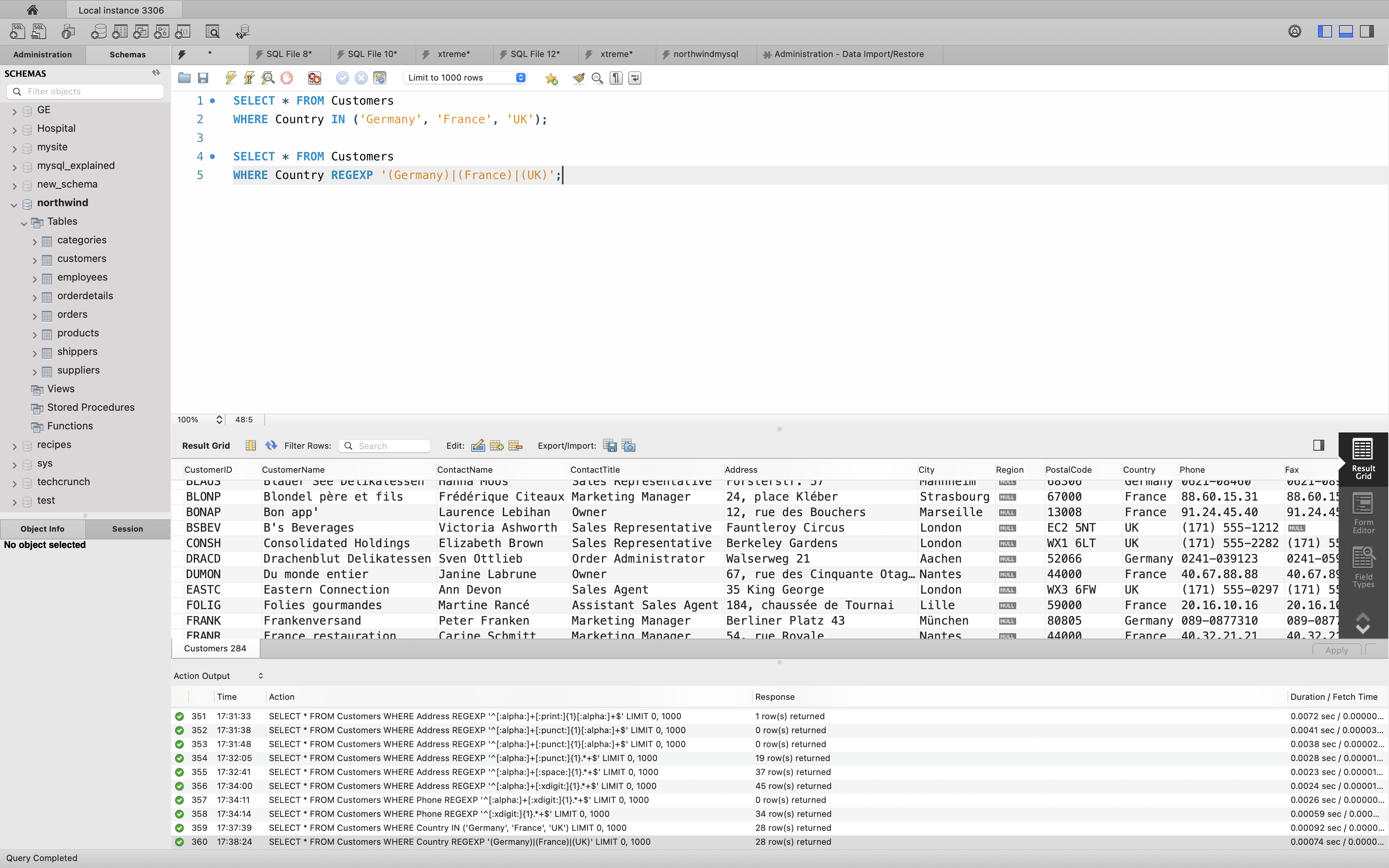Click the editor zoom percentage stepper
The width and height of the screenshot is (1389, 868).
tap(219, 420)
